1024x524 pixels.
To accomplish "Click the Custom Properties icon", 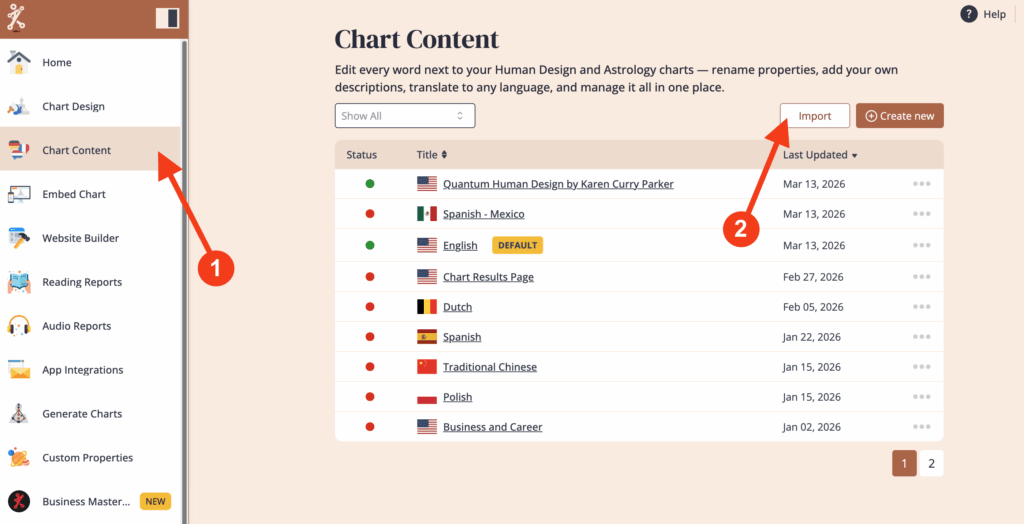I will [19, 458].
